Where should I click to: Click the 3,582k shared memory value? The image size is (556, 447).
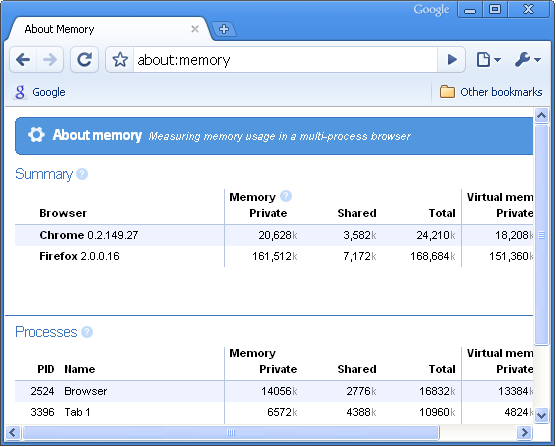(360, 235)
